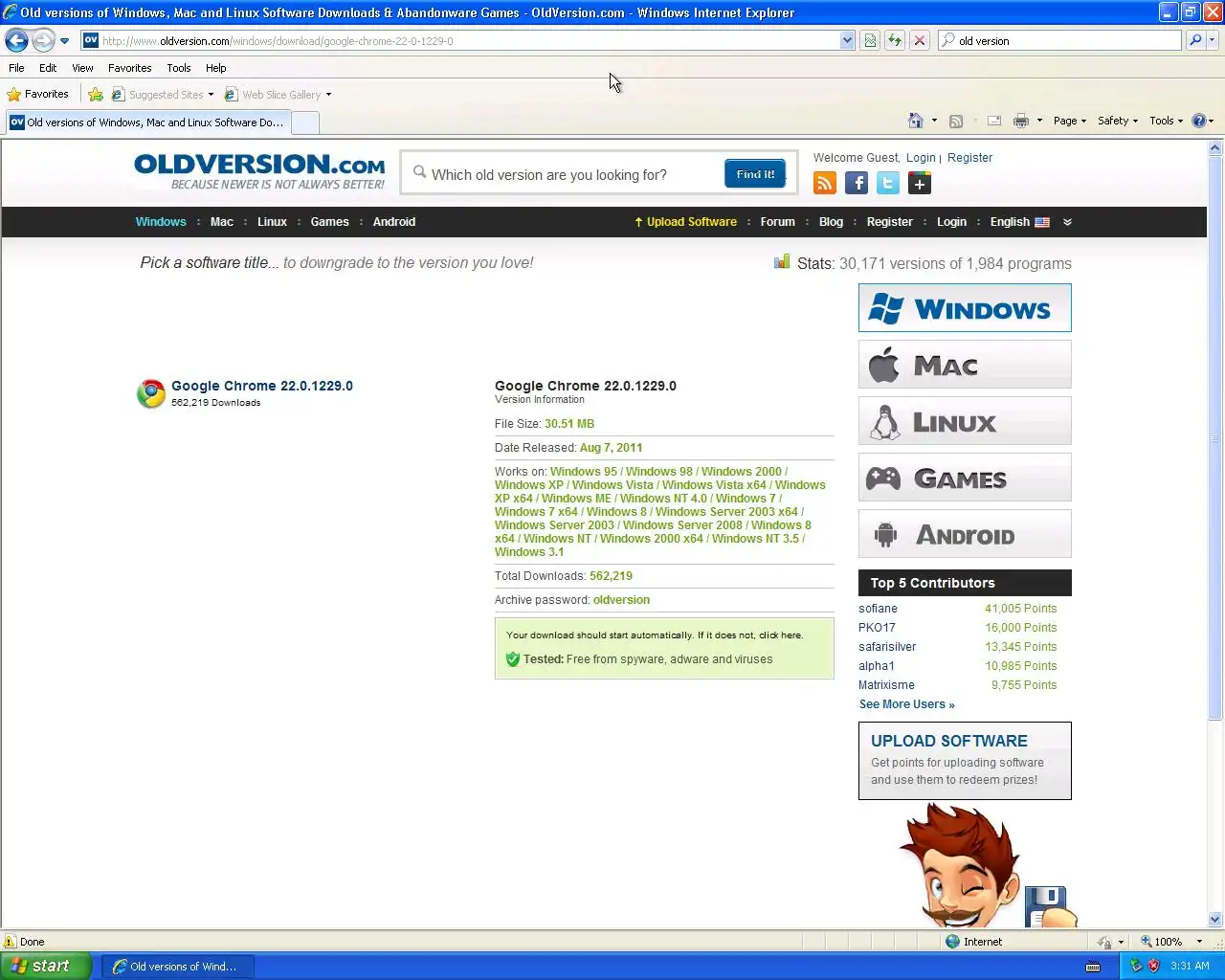Expand the Safety menu dropdown
1225x980 pixels.
coord(1118,121)
